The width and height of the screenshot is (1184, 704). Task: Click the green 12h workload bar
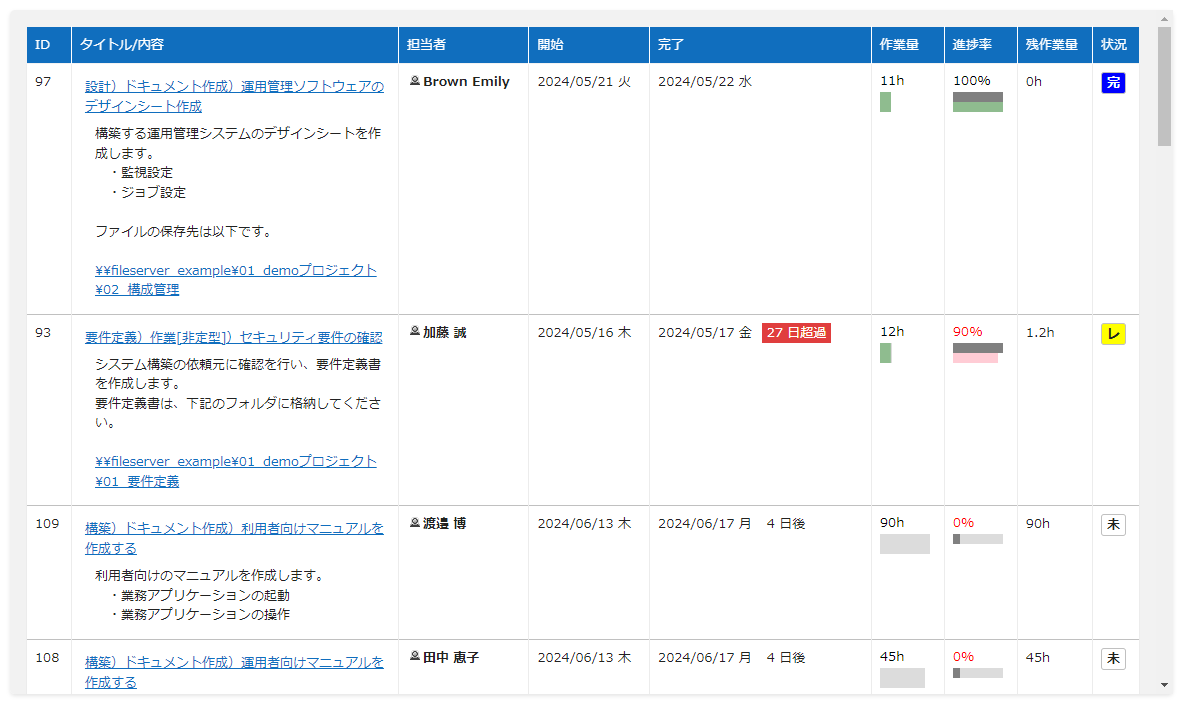point(886,353)
